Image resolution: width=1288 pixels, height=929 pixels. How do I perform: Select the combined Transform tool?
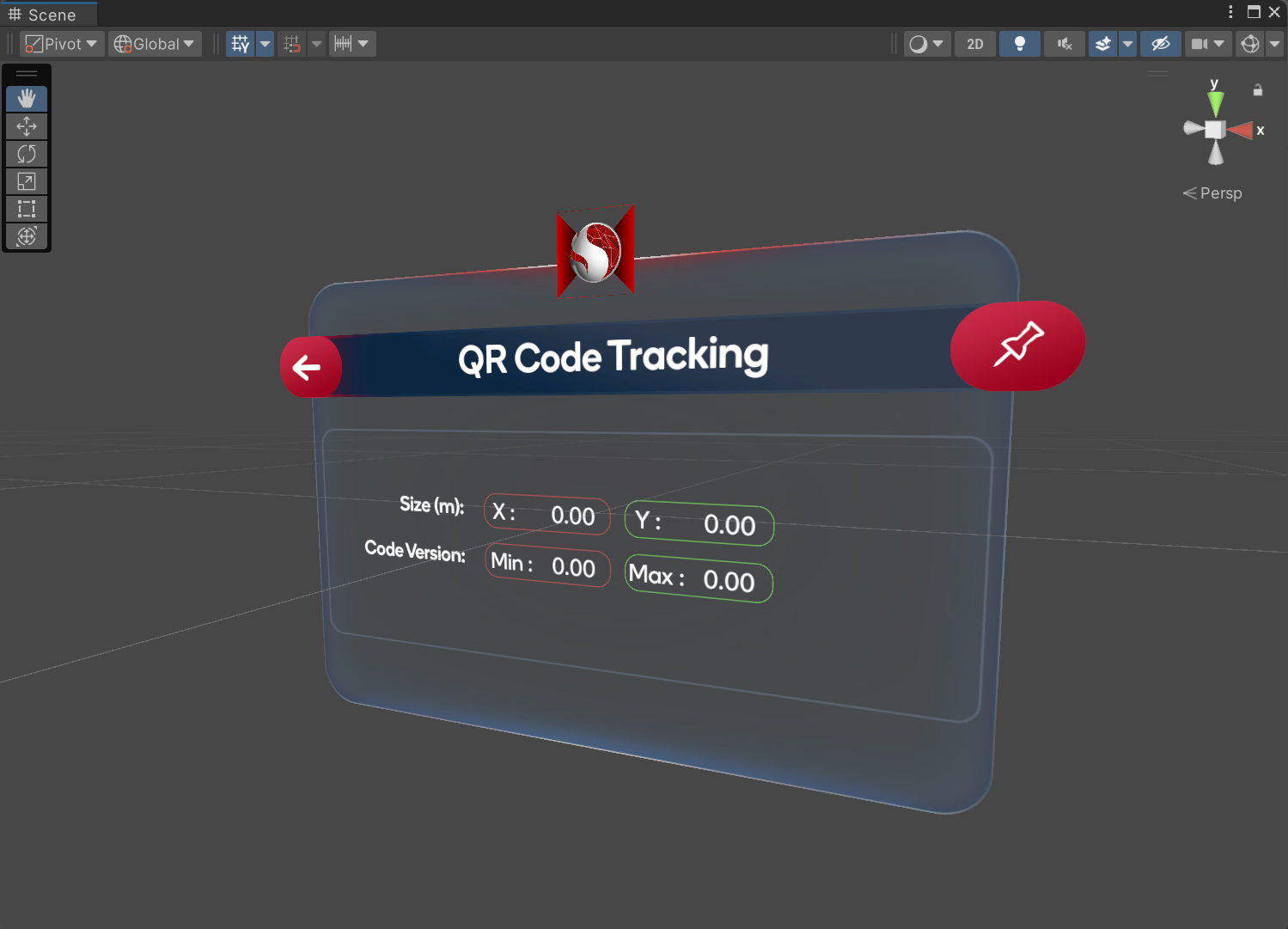point(27,236)
